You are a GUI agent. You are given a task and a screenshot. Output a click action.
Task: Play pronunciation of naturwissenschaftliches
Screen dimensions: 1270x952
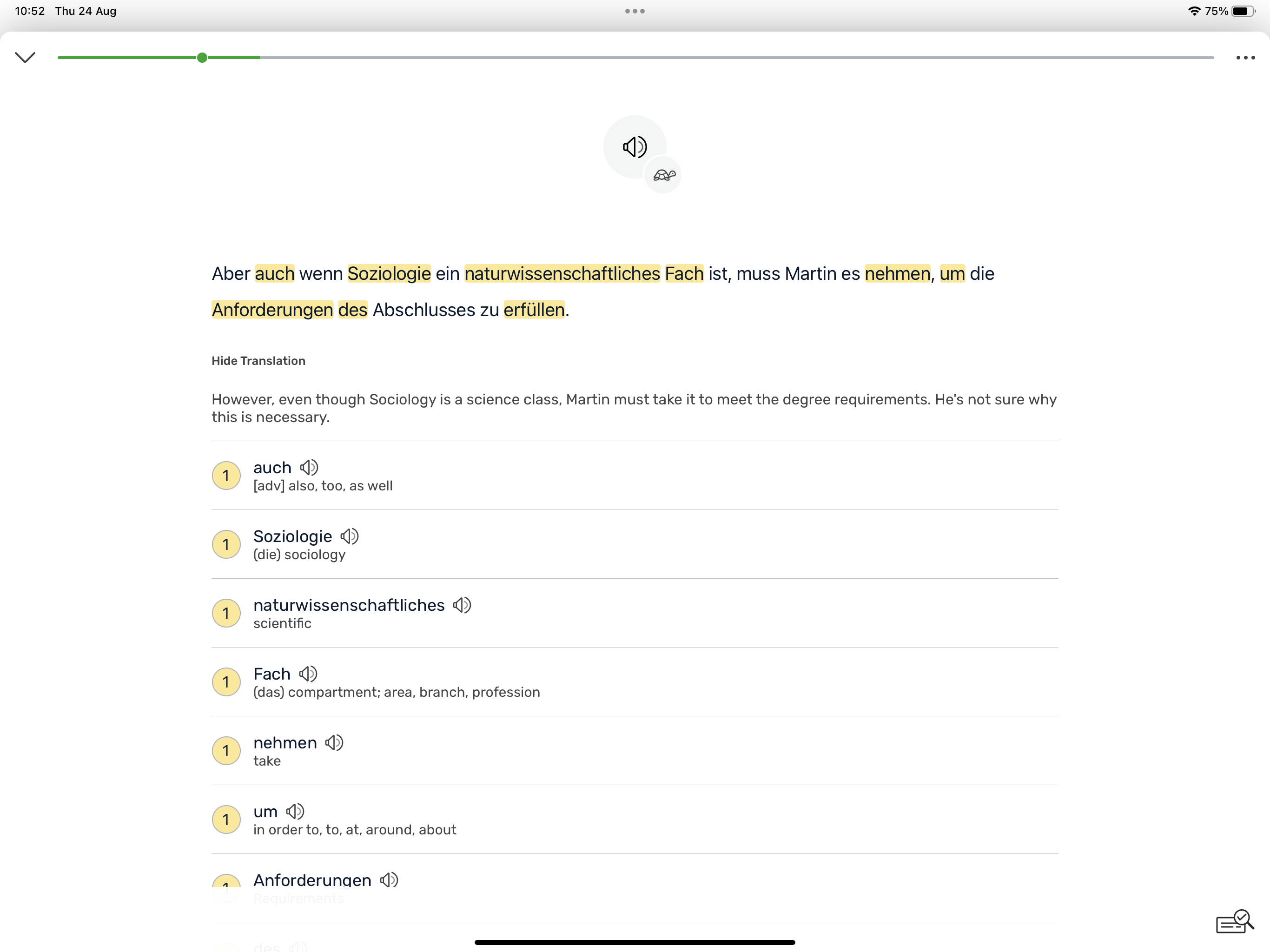462,605
